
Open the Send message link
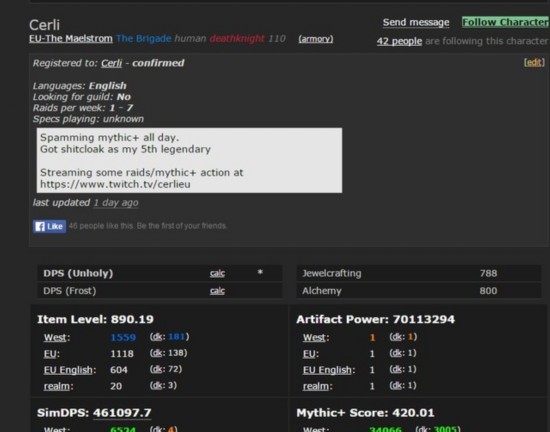click(416, 22)
